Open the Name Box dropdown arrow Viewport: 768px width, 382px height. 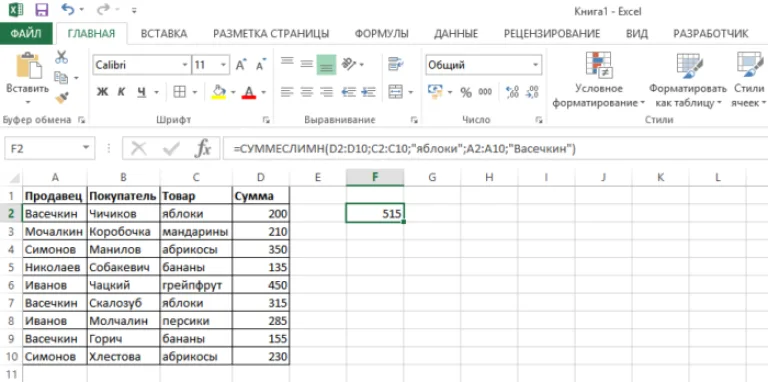86,147
